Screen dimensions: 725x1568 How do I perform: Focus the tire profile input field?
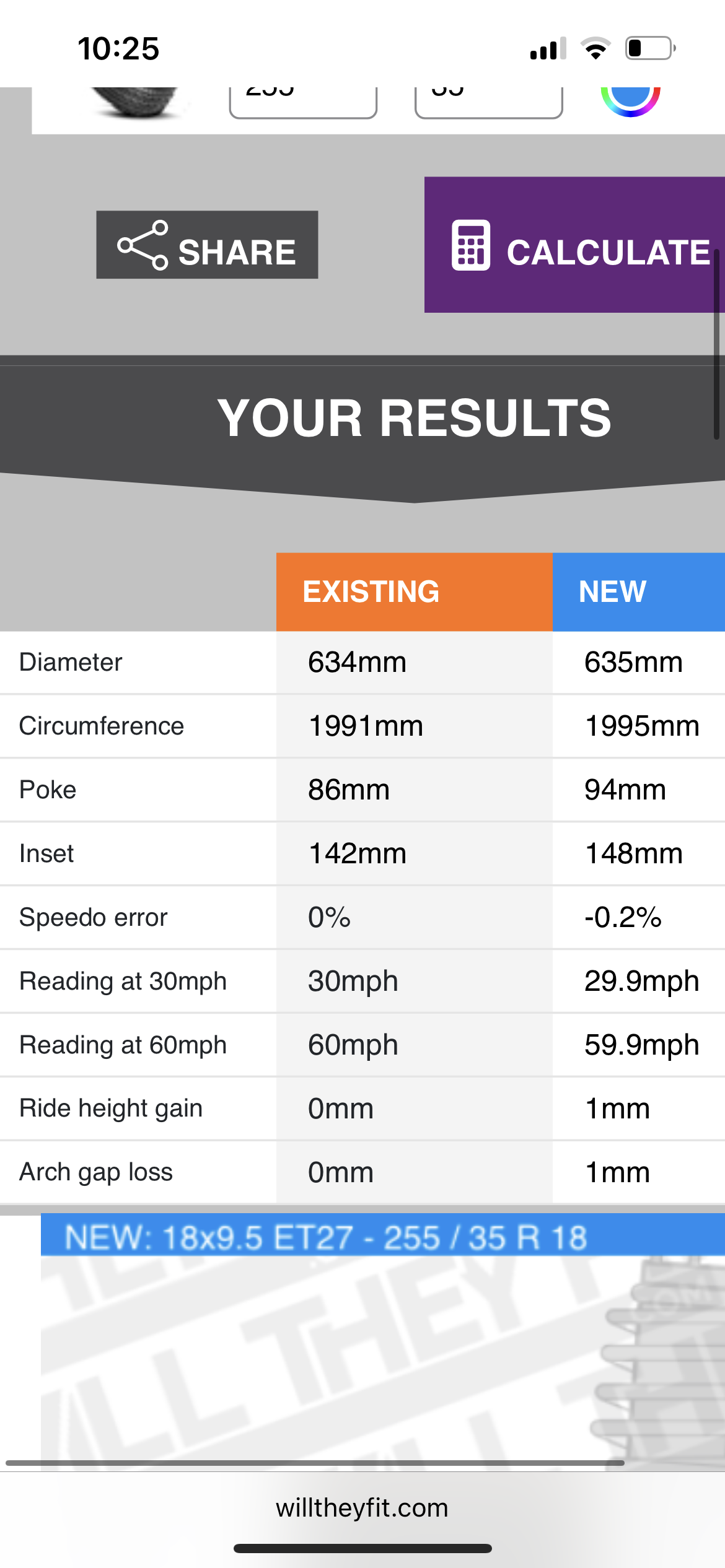tap(488, 102)
